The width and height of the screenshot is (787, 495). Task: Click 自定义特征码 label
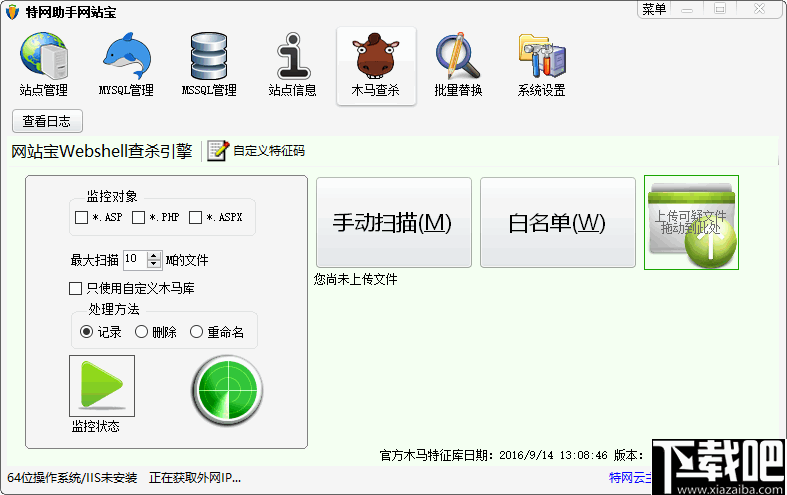[269, 151]
